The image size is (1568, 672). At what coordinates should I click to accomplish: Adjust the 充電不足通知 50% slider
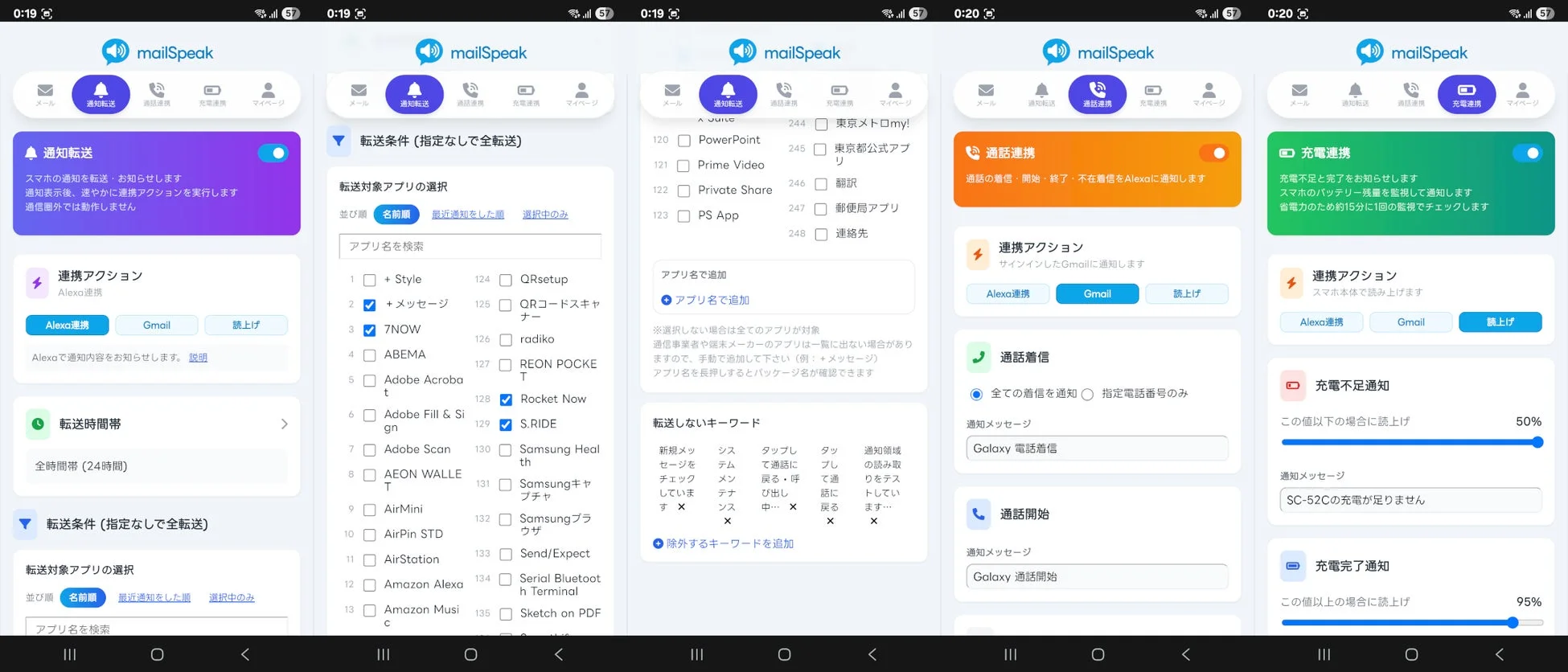pos(1411,442)
